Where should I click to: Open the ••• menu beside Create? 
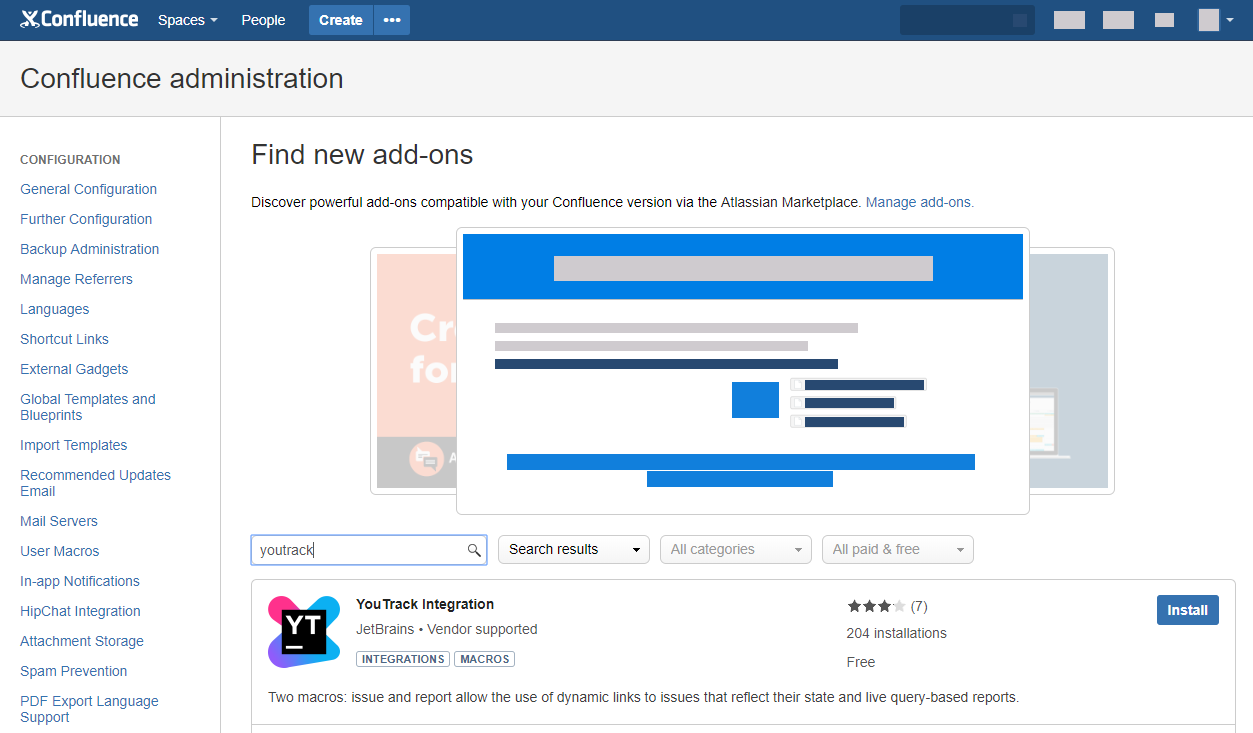pyautogui.click(x=391, y=19)
